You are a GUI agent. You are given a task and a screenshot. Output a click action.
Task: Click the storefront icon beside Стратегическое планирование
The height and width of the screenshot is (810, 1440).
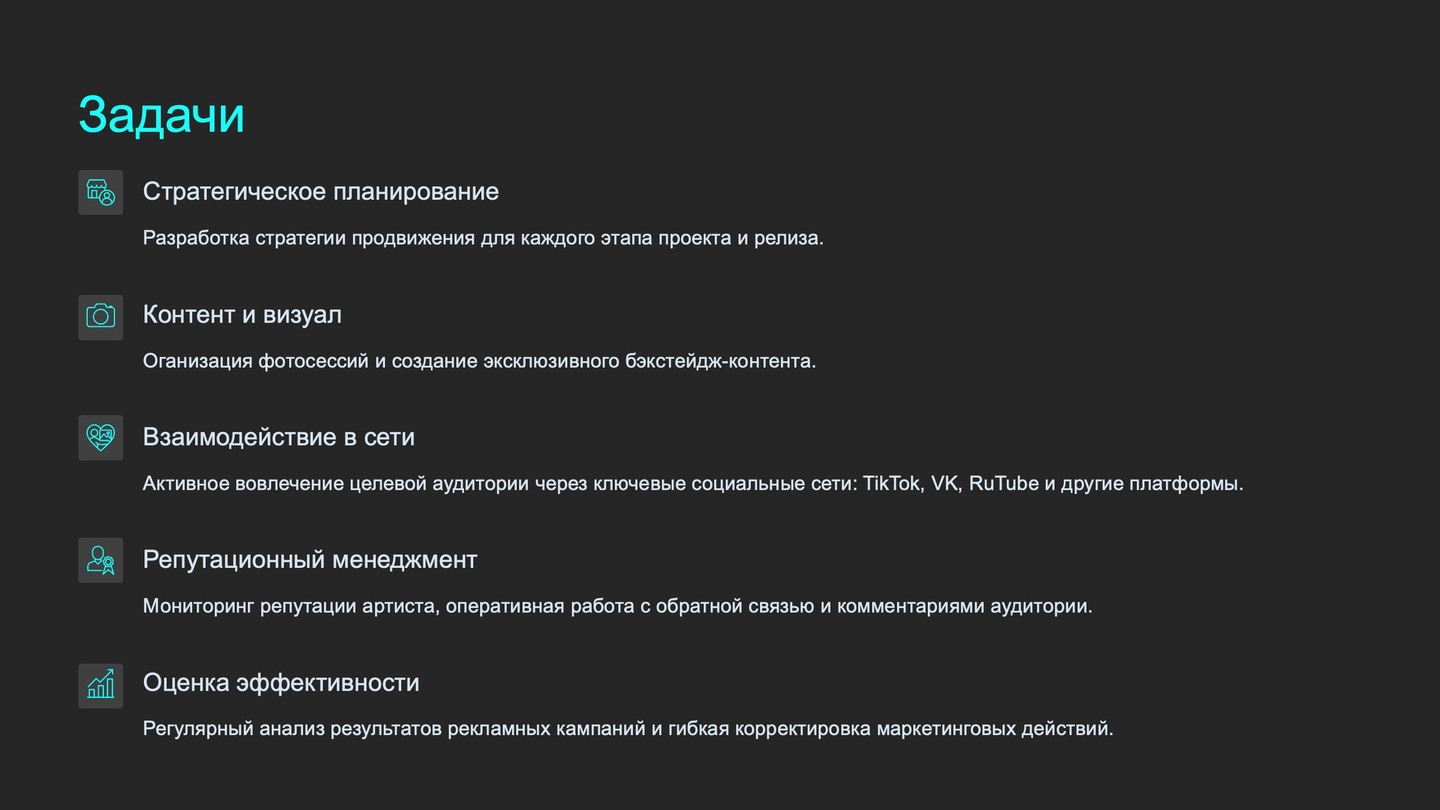pyautogui.click(x=100, y=192)
